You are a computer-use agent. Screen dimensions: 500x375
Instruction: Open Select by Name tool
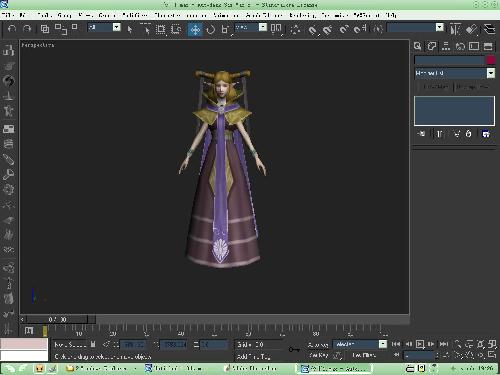[x=146, y=29]
